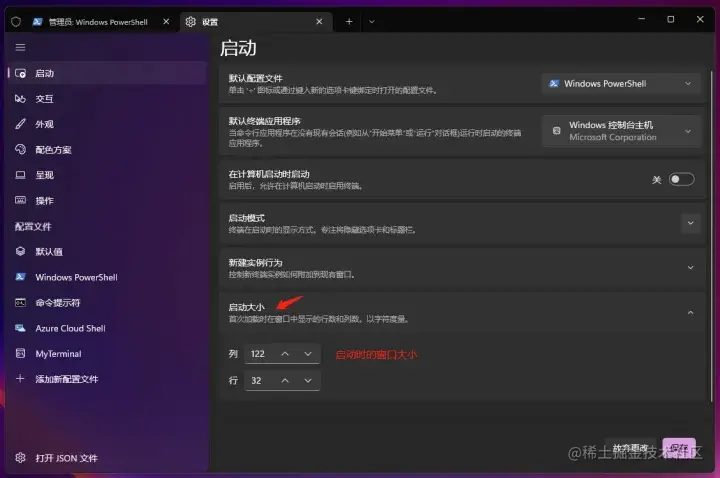
Task: Switch to the 设置 tab
Action: (256, 22)
